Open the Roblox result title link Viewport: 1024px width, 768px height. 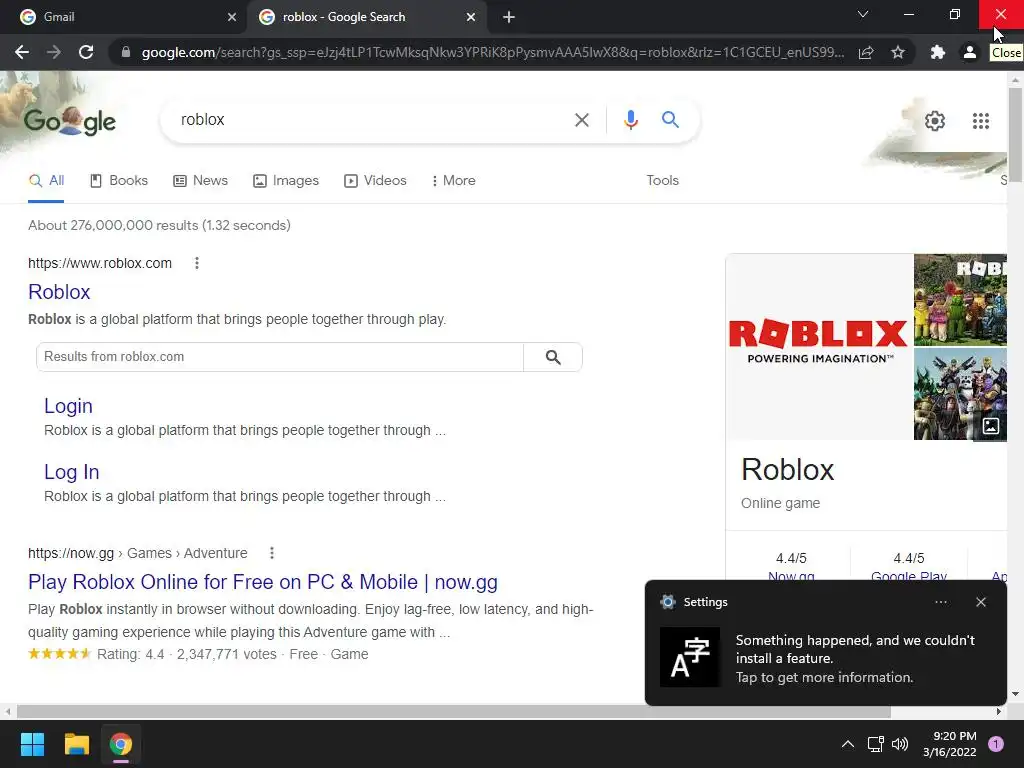coord(59,292)
